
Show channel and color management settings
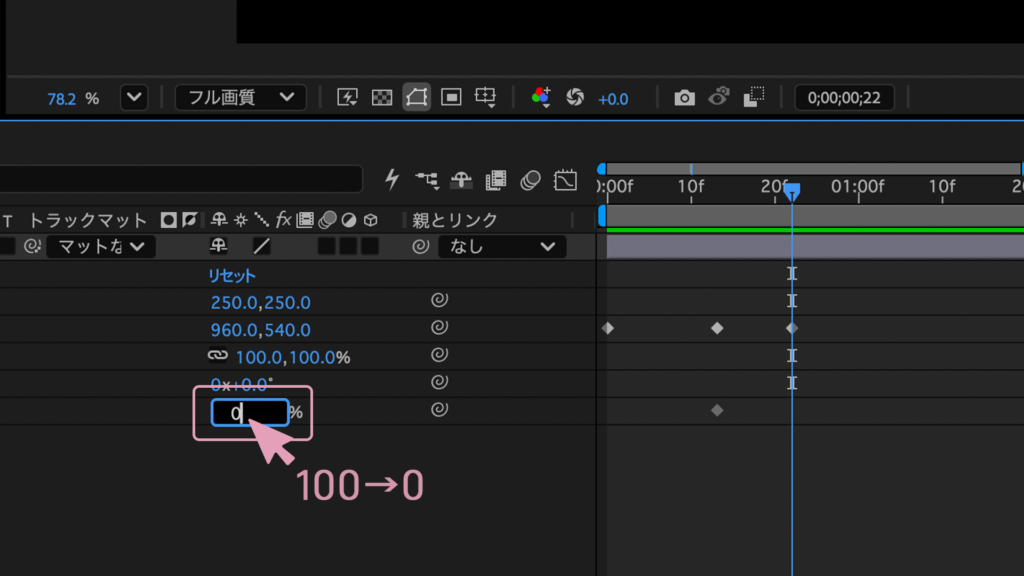coord(541,98)
